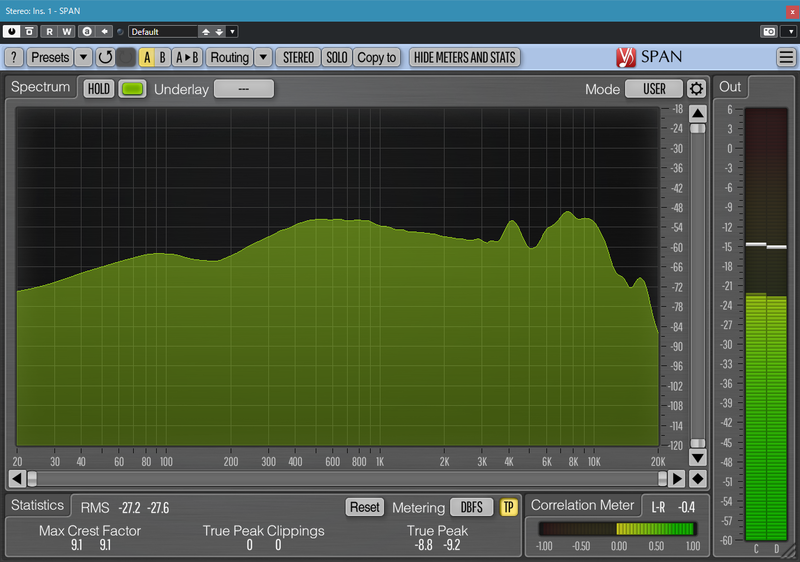This screenshot has height=562, width=800.
Task: Open the Routing button
Action: click(230, 58)
